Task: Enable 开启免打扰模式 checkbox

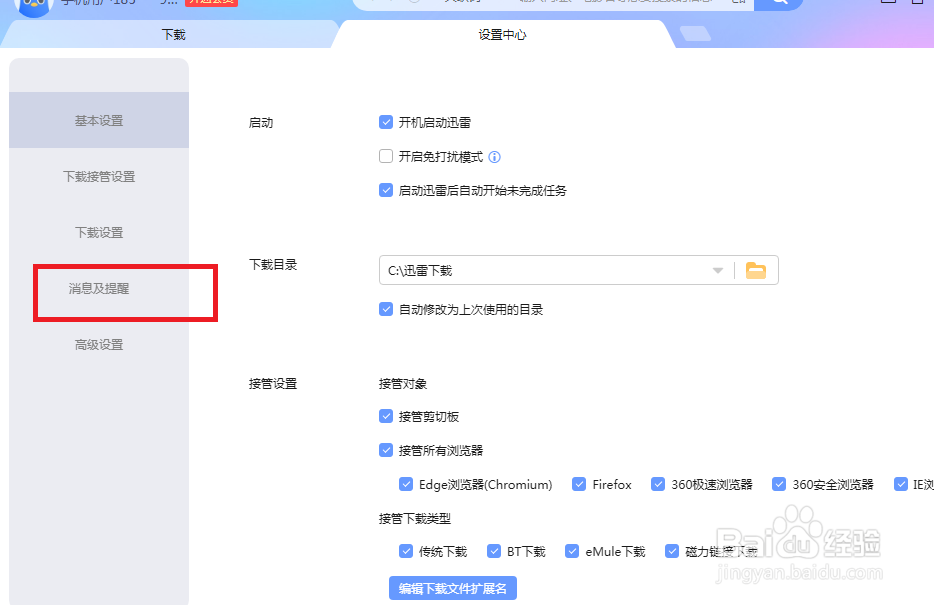Action: 386,156
